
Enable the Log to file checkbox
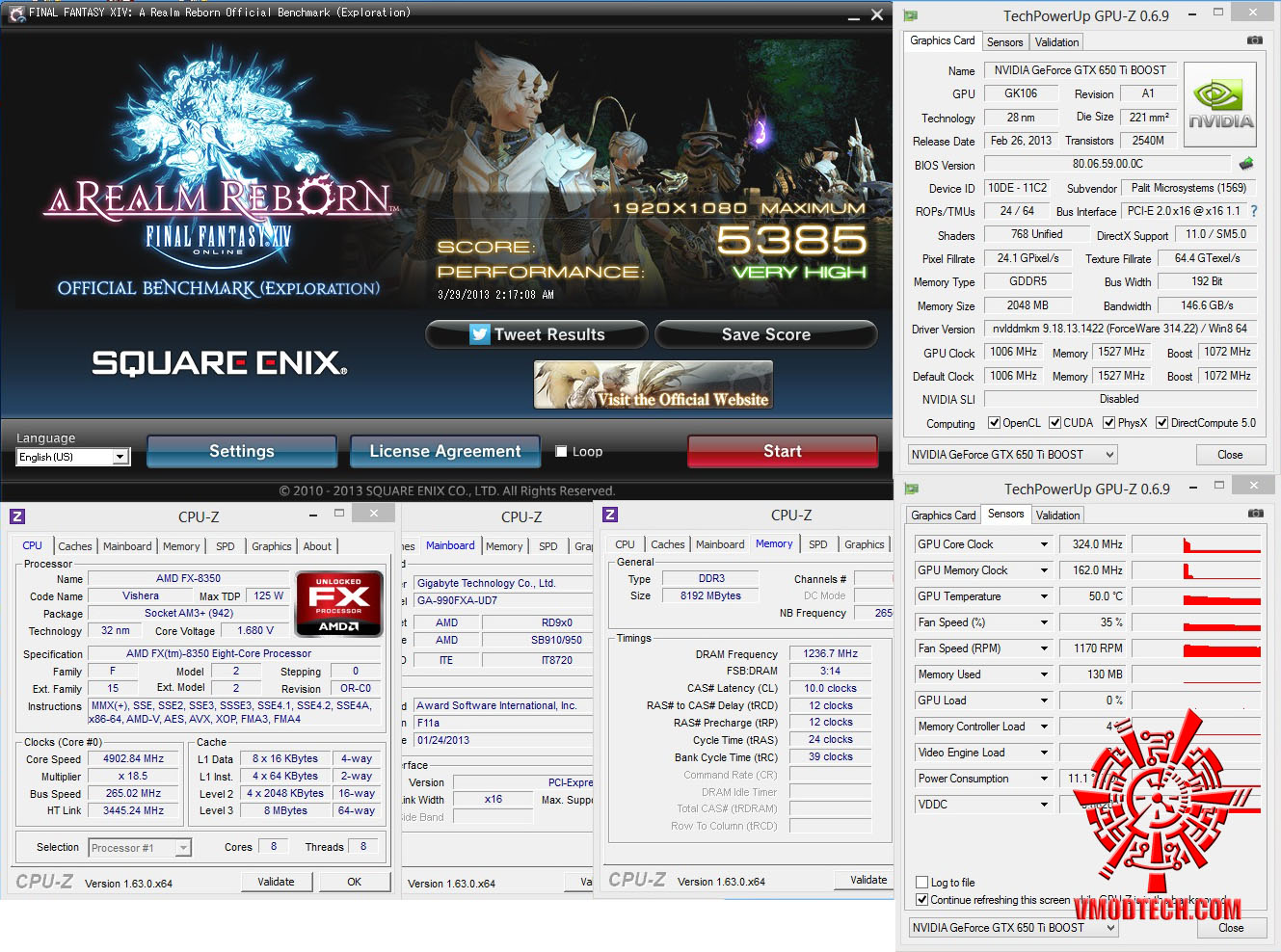[x=922, y=883]
